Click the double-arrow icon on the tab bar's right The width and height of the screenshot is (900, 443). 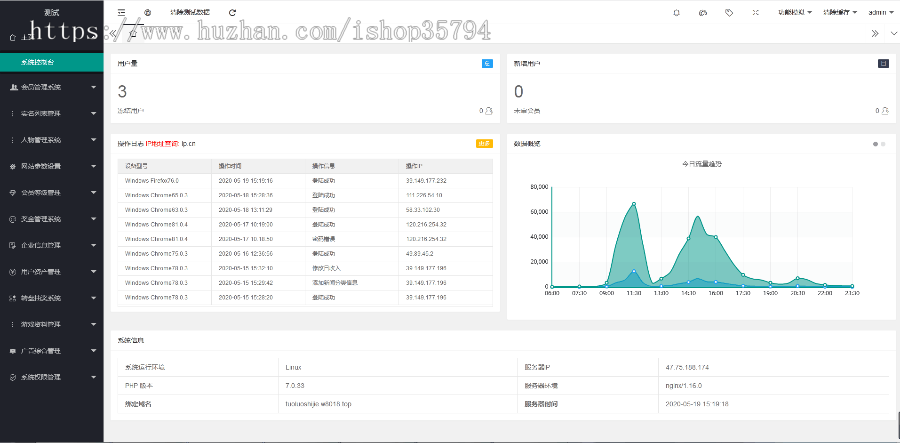[875, 33]
